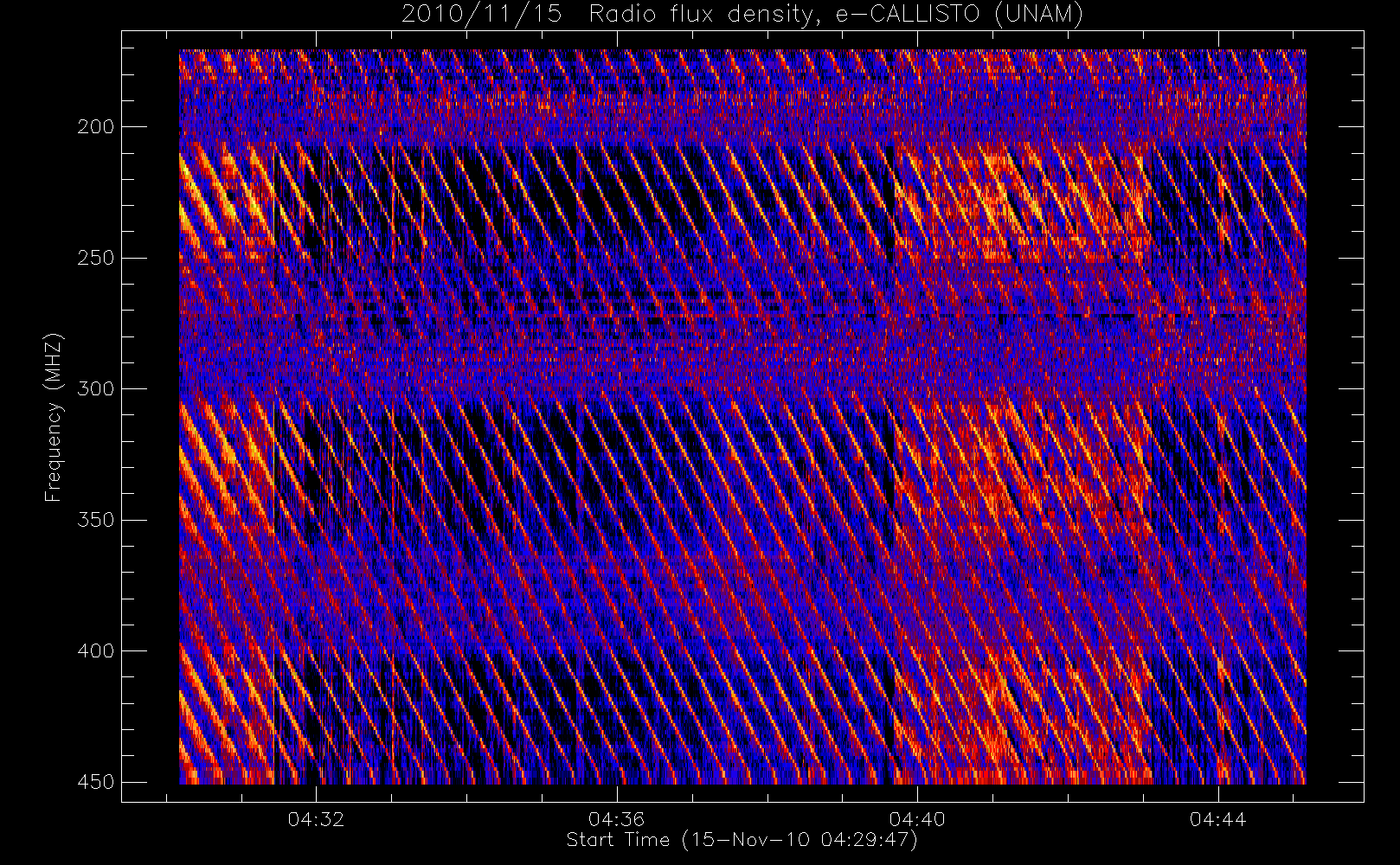Click the plot title '2010/11/15 Radio flux density, e-CALLISTO (UNAM)'

[x=742, y=14]
